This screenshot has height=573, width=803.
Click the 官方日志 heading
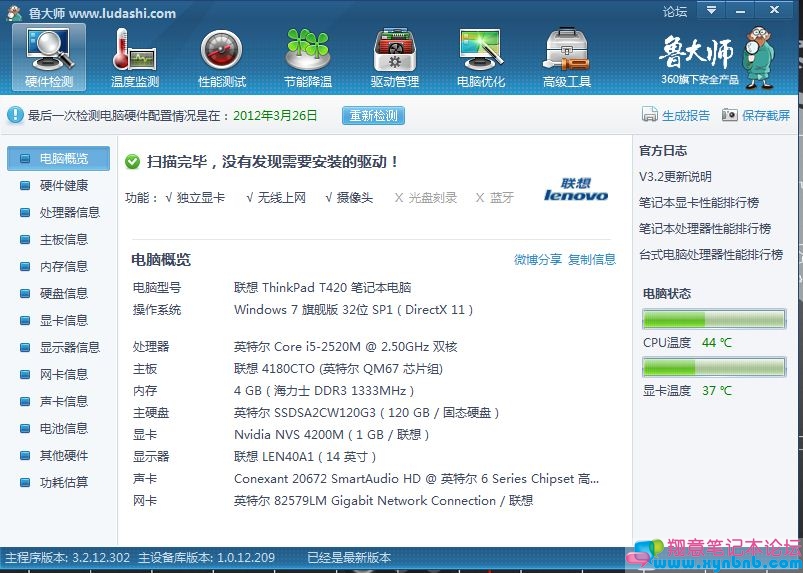(663, 151)
